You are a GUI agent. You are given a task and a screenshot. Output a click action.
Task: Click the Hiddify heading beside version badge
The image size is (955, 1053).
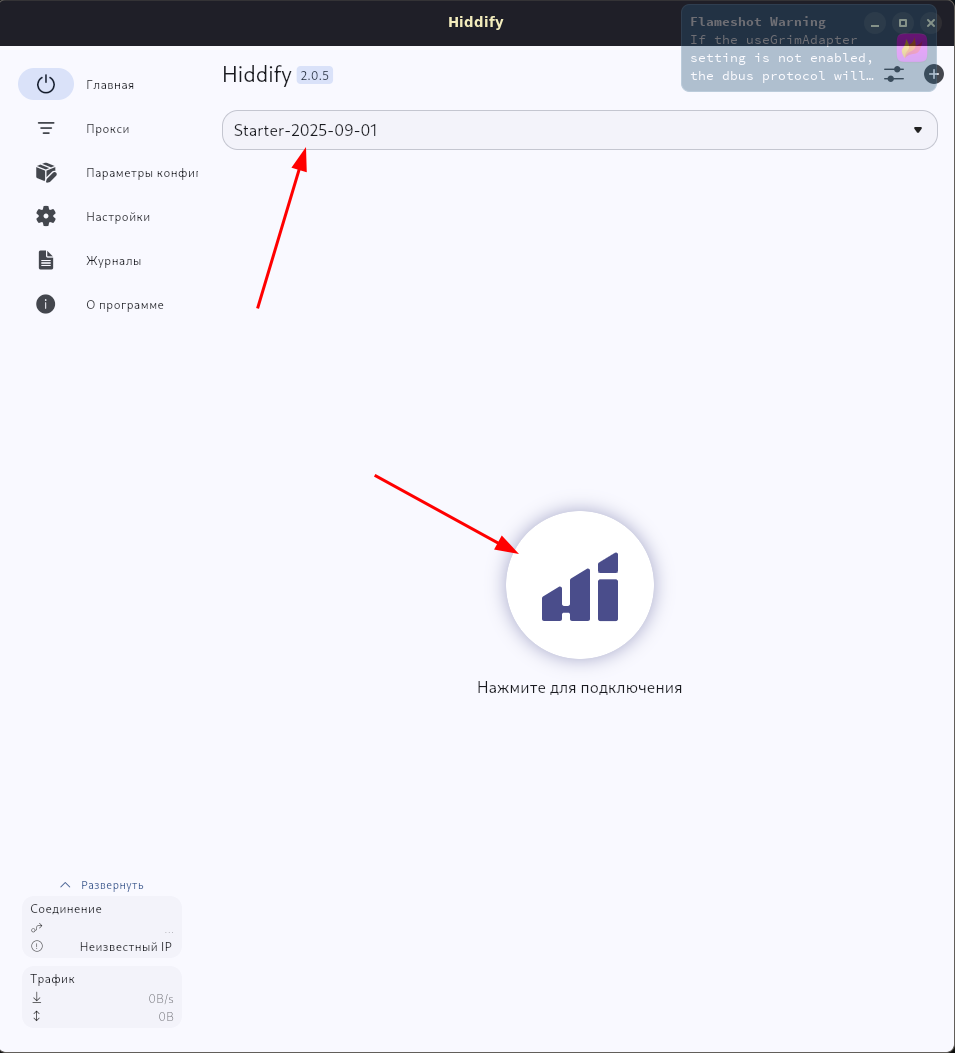[x=257, y=74]
